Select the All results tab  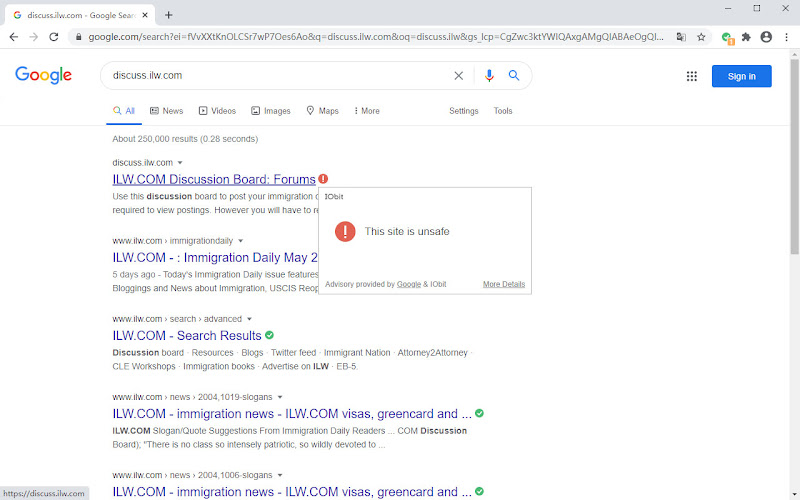(124, 111)
